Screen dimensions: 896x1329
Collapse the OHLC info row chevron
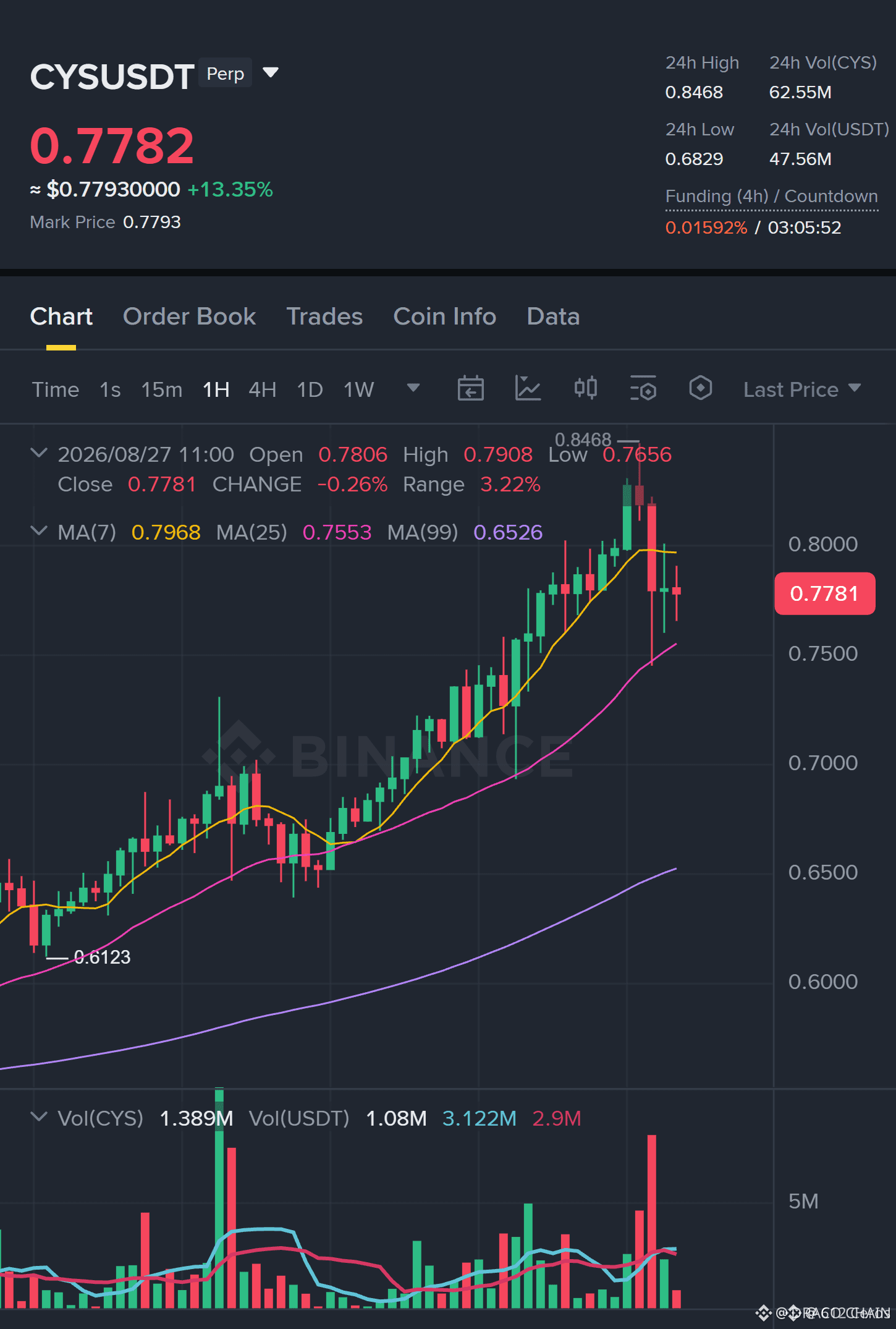click(x=39, y=453)
